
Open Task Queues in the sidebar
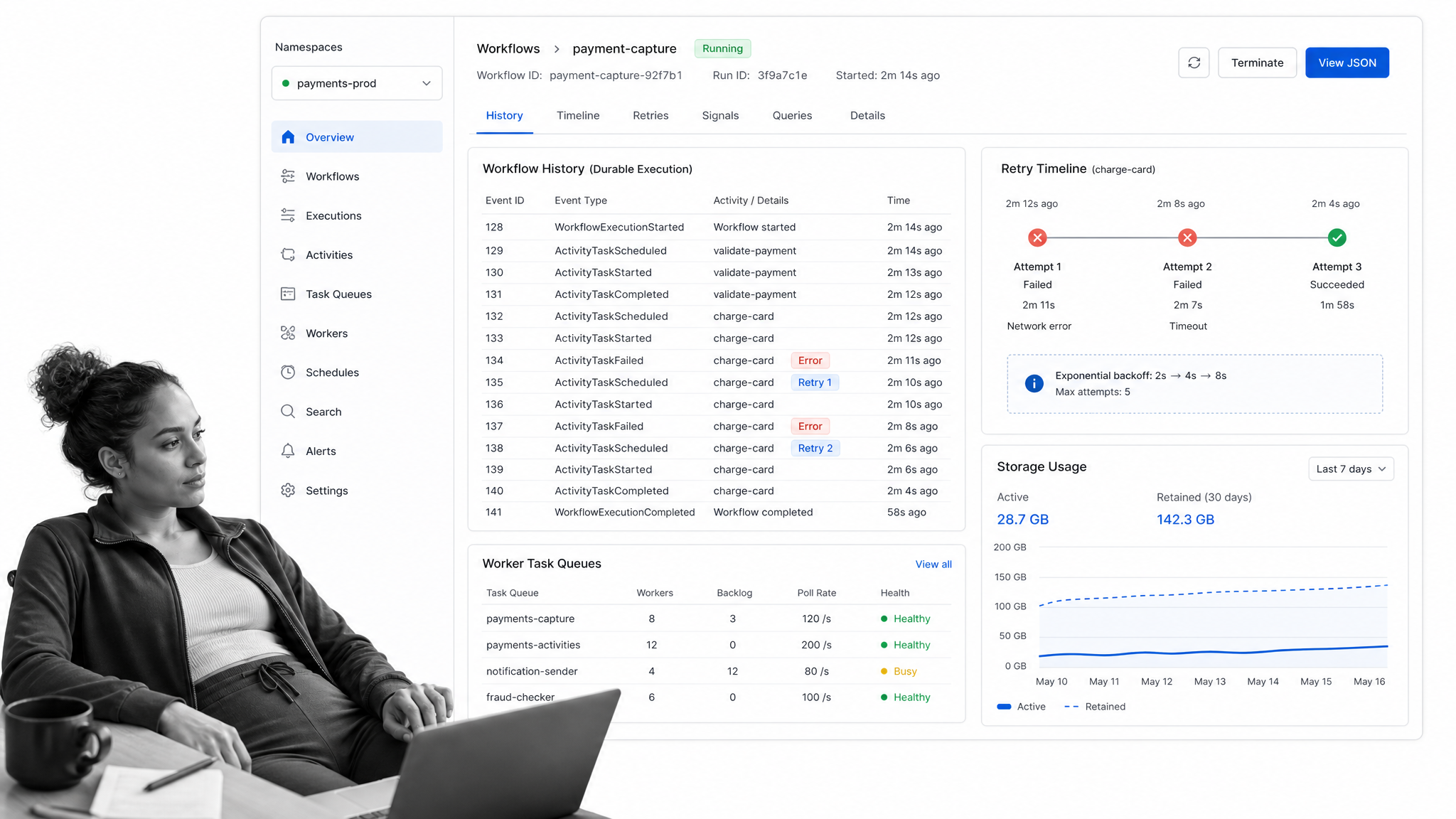tap(357, 294)
